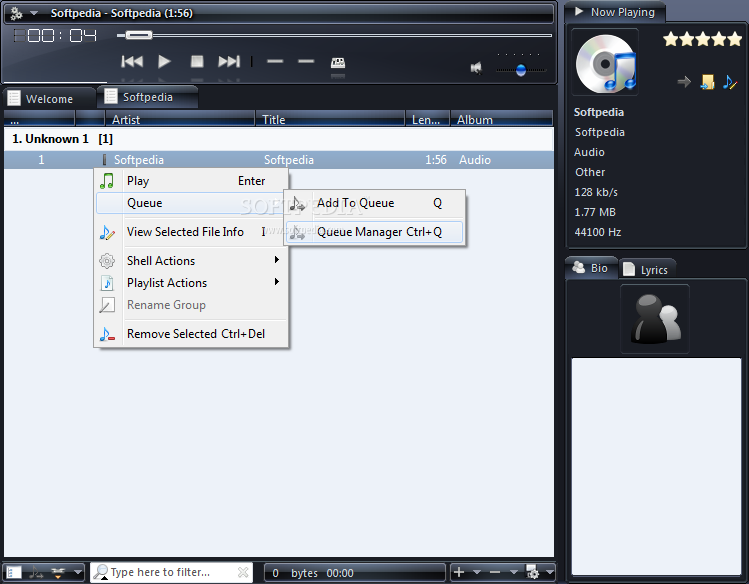Clear the filter with the X icon
This screenshot has height=584, width=749.
pos(243,572)
